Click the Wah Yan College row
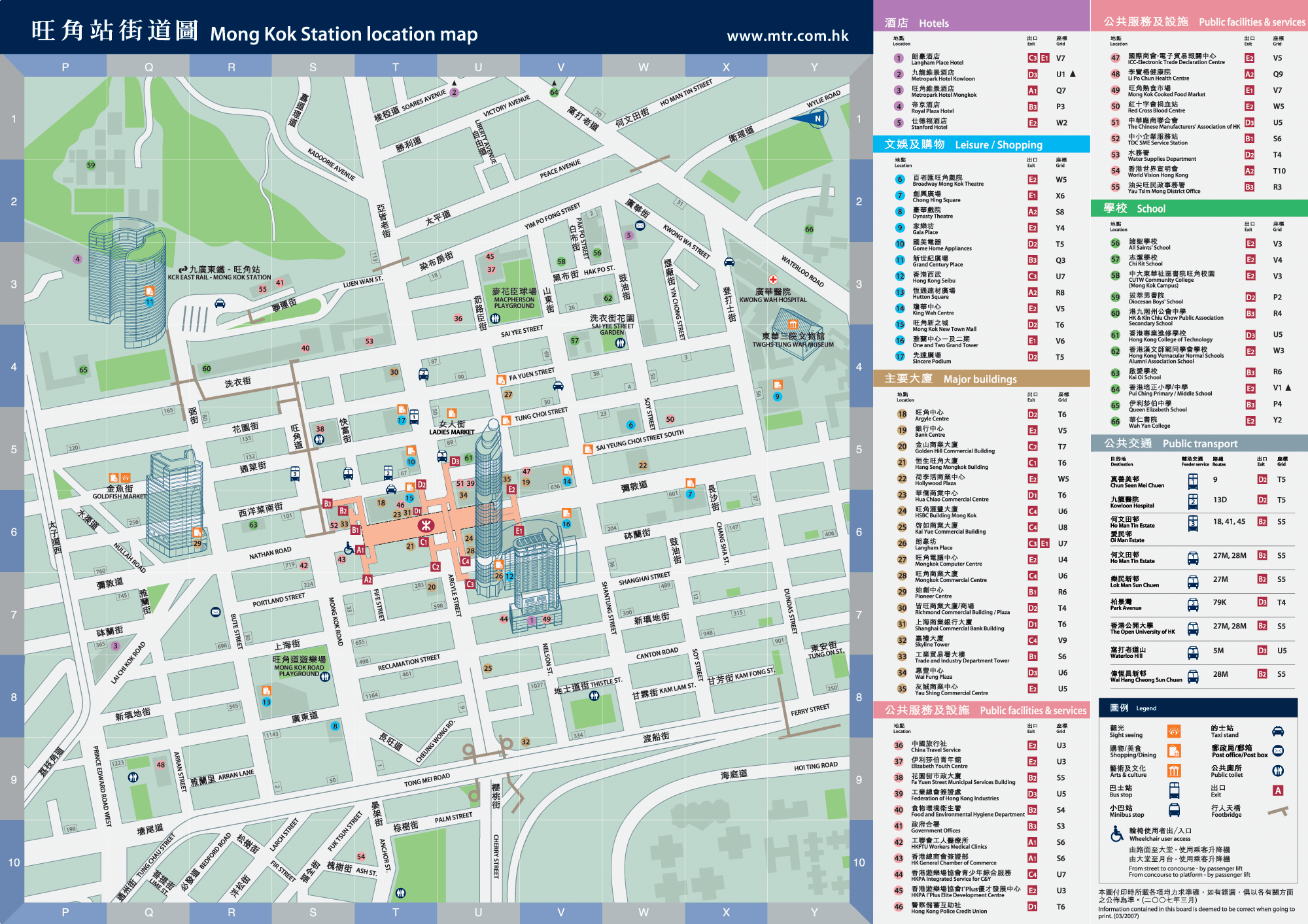Image resolution: width=1308 pixels, height=924 pixels. [1199, 422]
